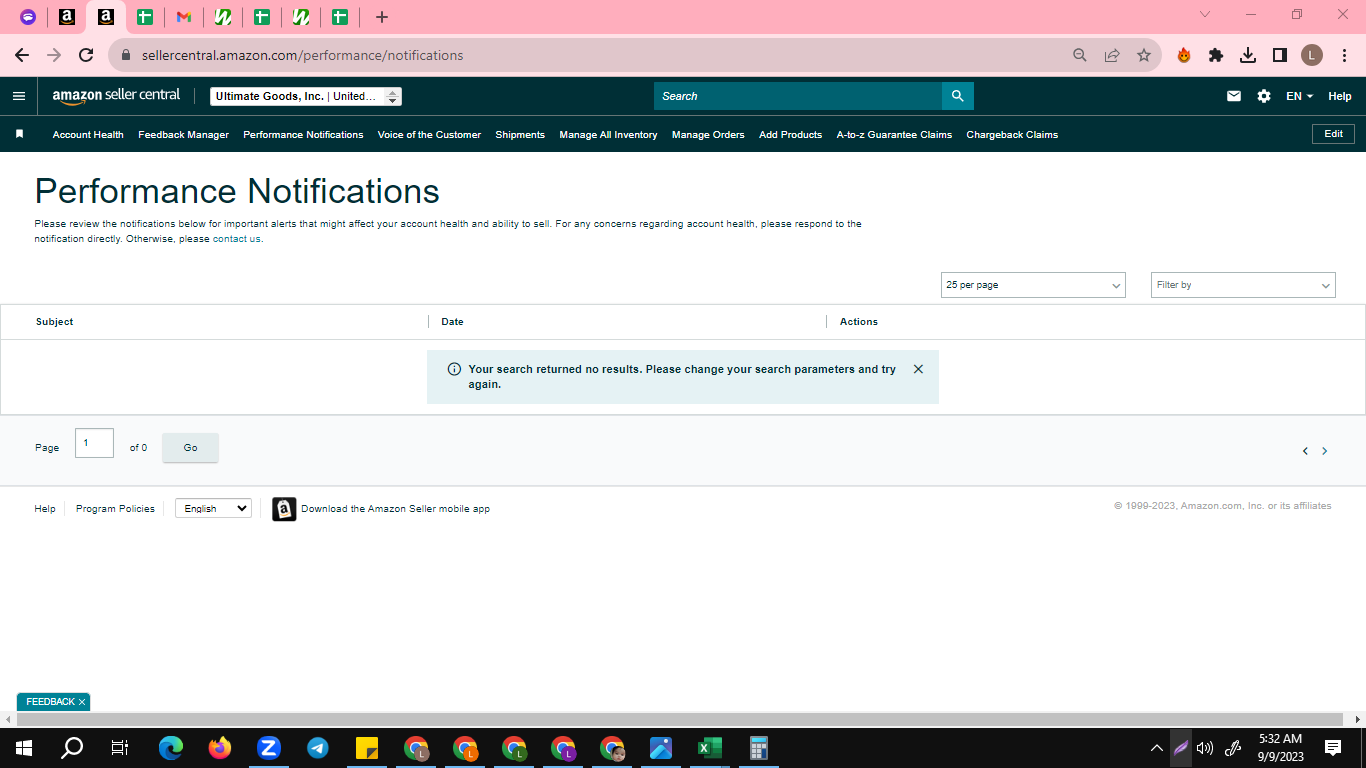The width and height of the screenshot is (1366, 768).
Task: Open Feedback Manager menu item
Action: coord(183,134)
